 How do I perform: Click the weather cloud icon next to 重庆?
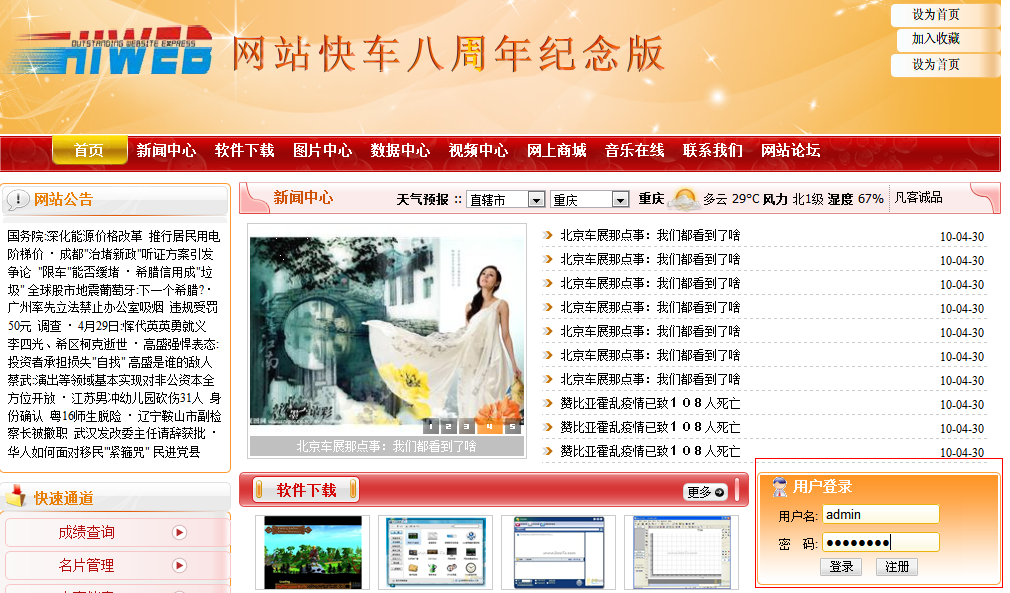[x=684, y=198]
